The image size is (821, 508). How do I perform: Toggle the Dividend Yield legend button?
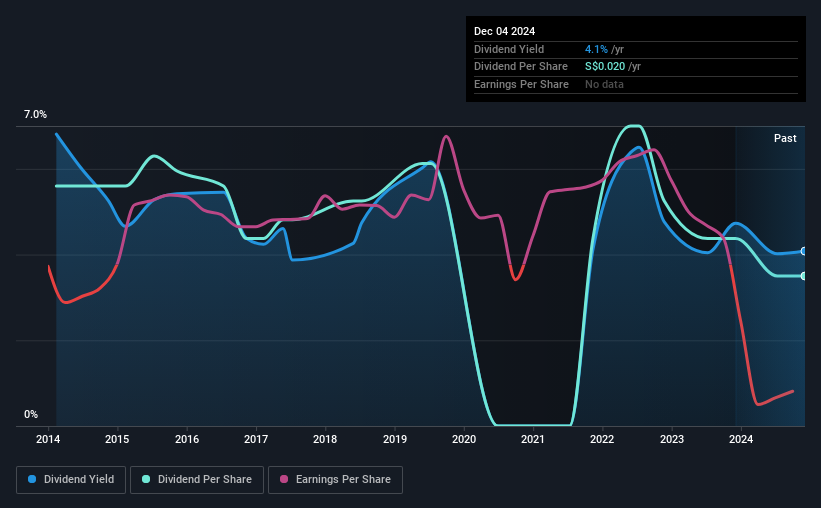[71, 480]
